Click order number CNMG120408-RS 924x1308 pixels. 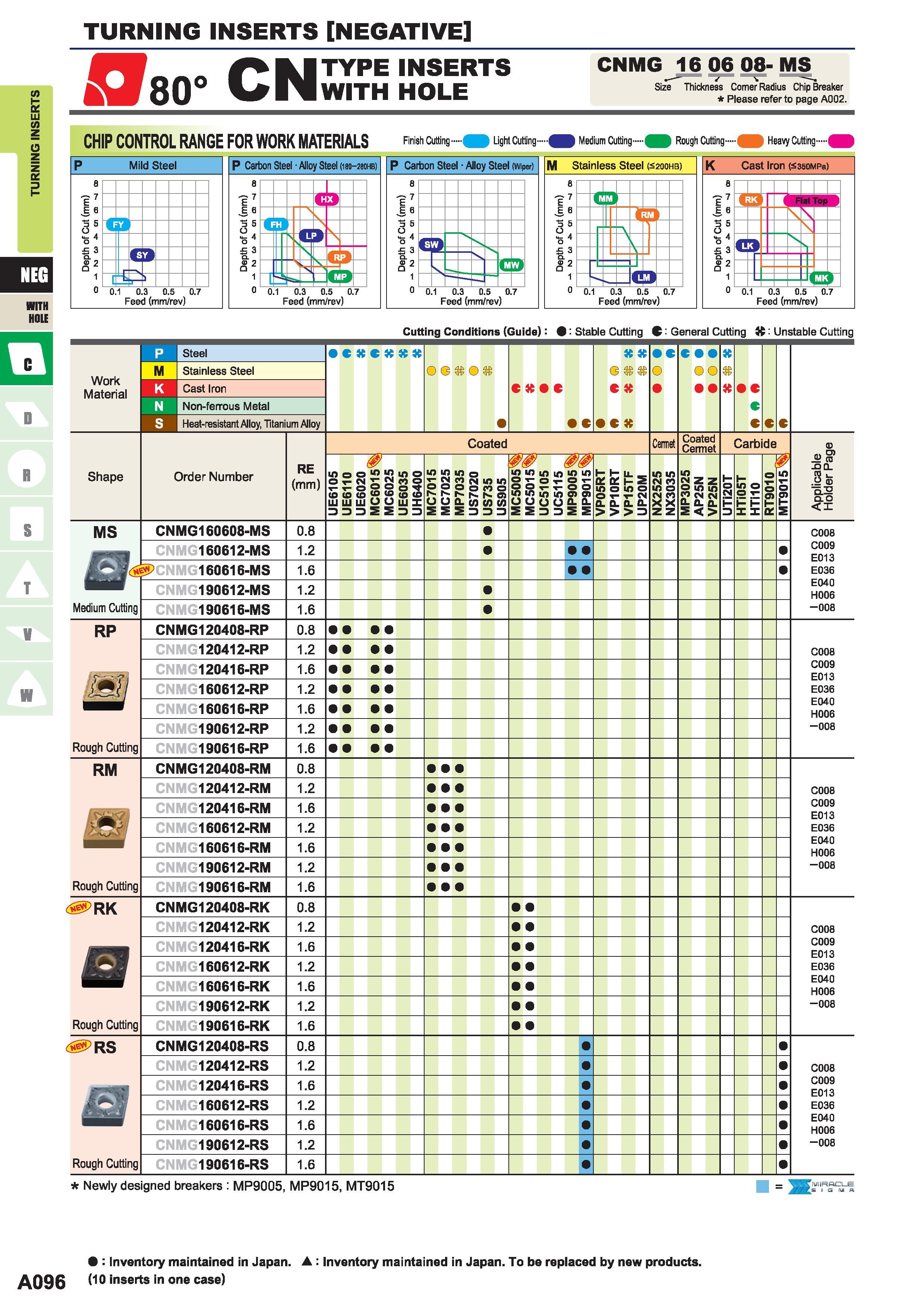pos(212,1046)
